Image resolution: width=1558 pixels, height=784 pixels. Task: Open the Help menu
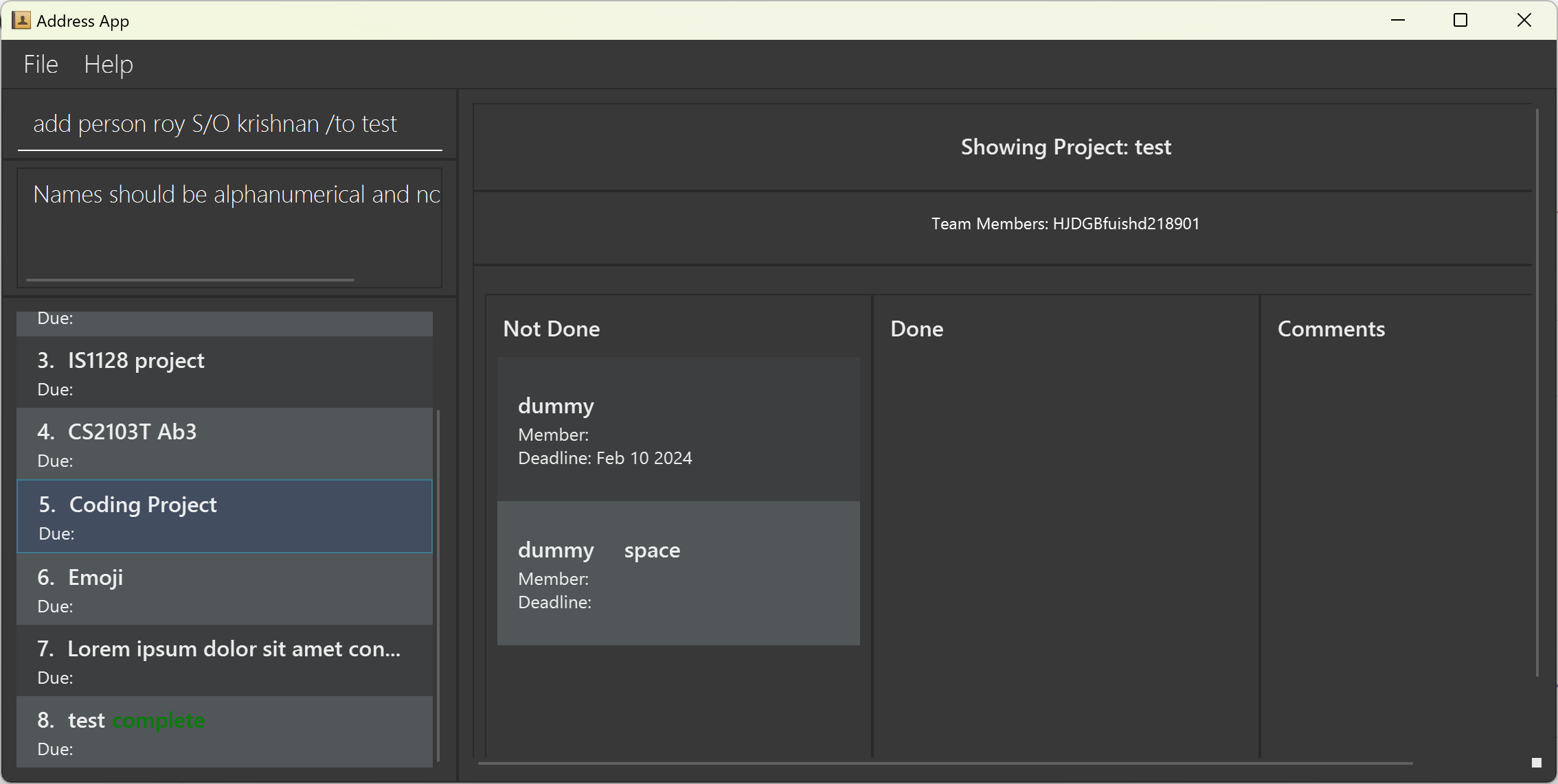[109, 65]
